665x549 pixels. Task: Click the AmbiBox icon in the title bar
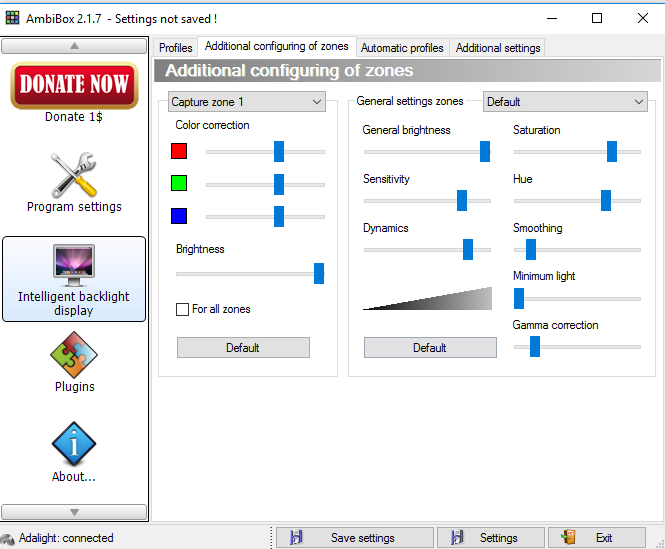pyautogui.click(x=12, y=18)
